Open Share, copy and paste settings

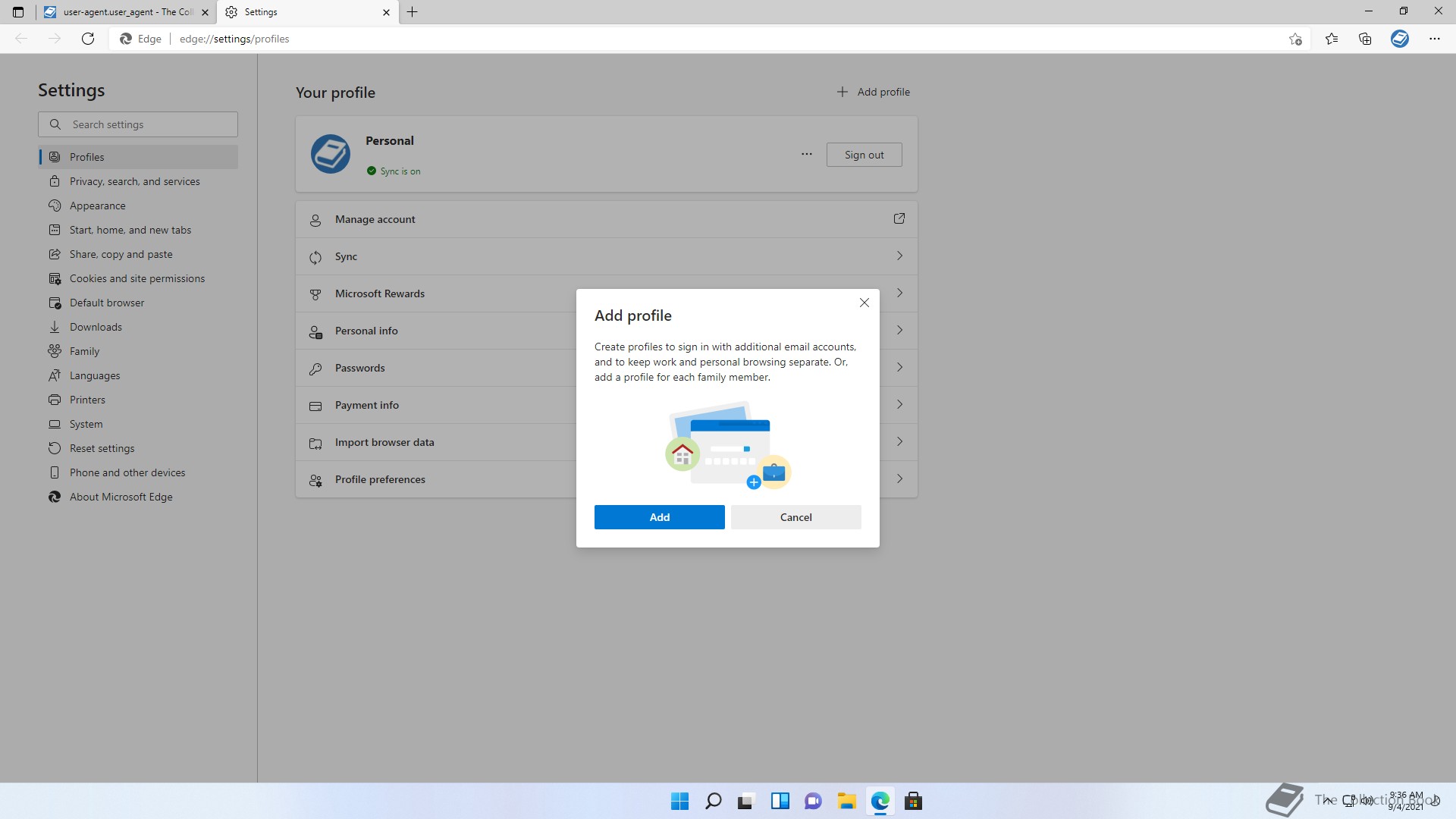coord(138,254)
